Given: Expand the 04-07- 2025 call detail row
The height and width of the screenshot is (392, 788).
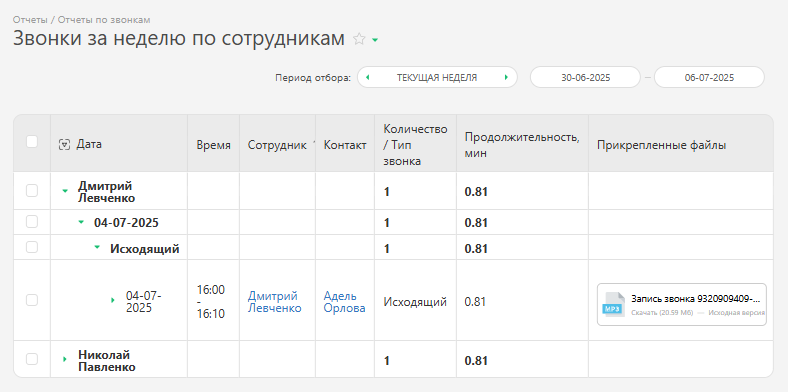Looking at the screenshot, I should 113,300.
